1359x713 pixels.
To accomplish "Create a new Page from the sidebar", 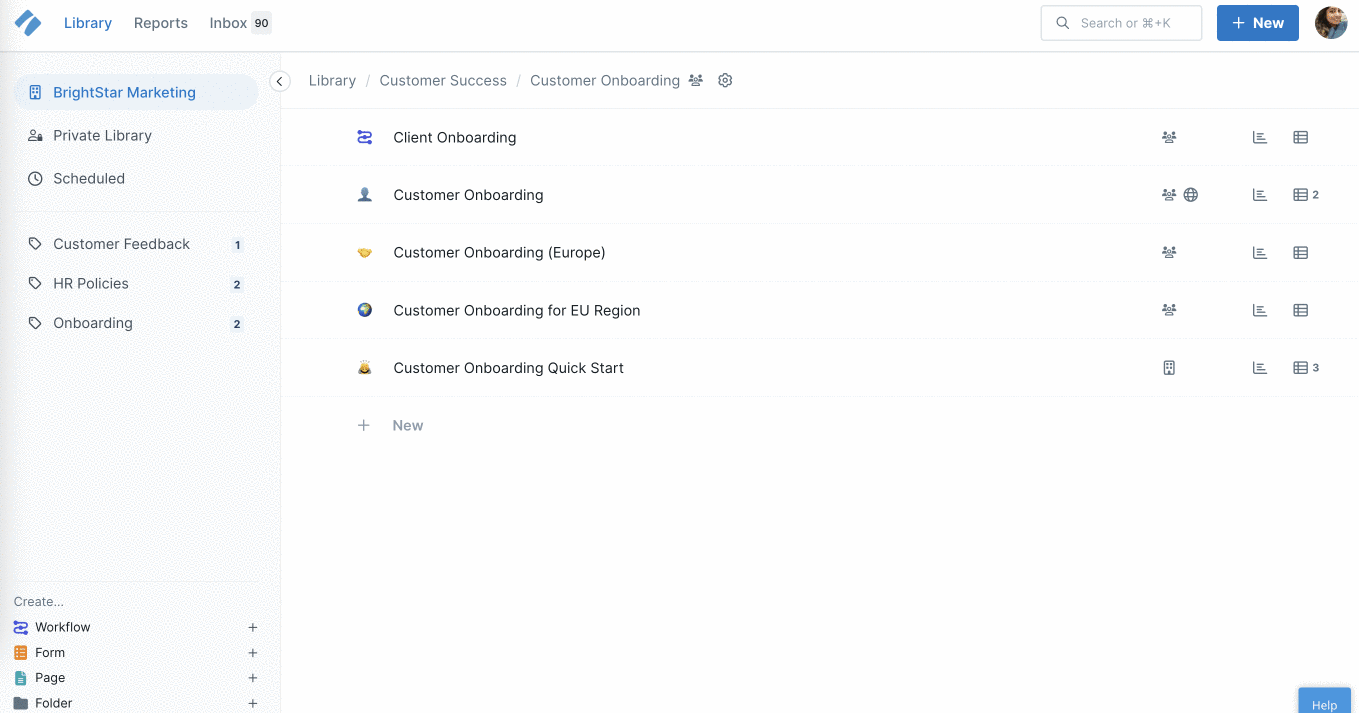I will (x=50, y=677).
